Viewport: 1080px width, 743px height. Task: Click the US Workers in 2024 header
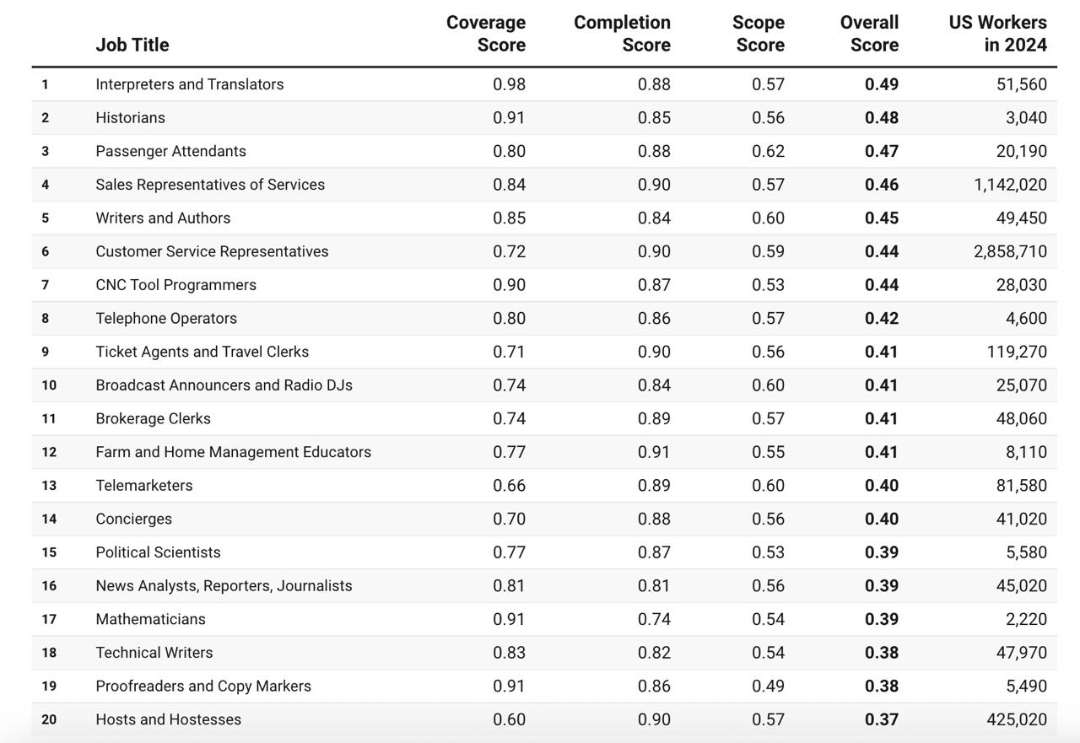997,34
